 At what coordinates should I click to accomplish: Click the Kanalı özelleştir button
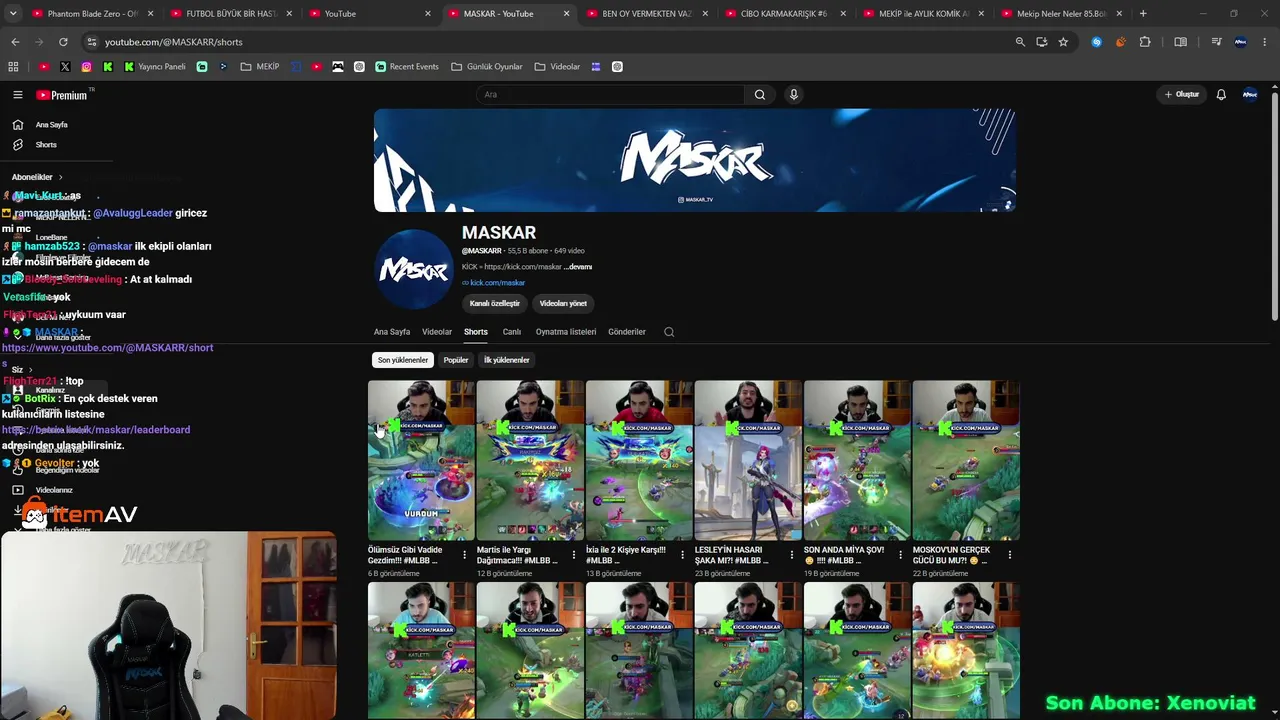pyautogui.click(x=495, y=303)
